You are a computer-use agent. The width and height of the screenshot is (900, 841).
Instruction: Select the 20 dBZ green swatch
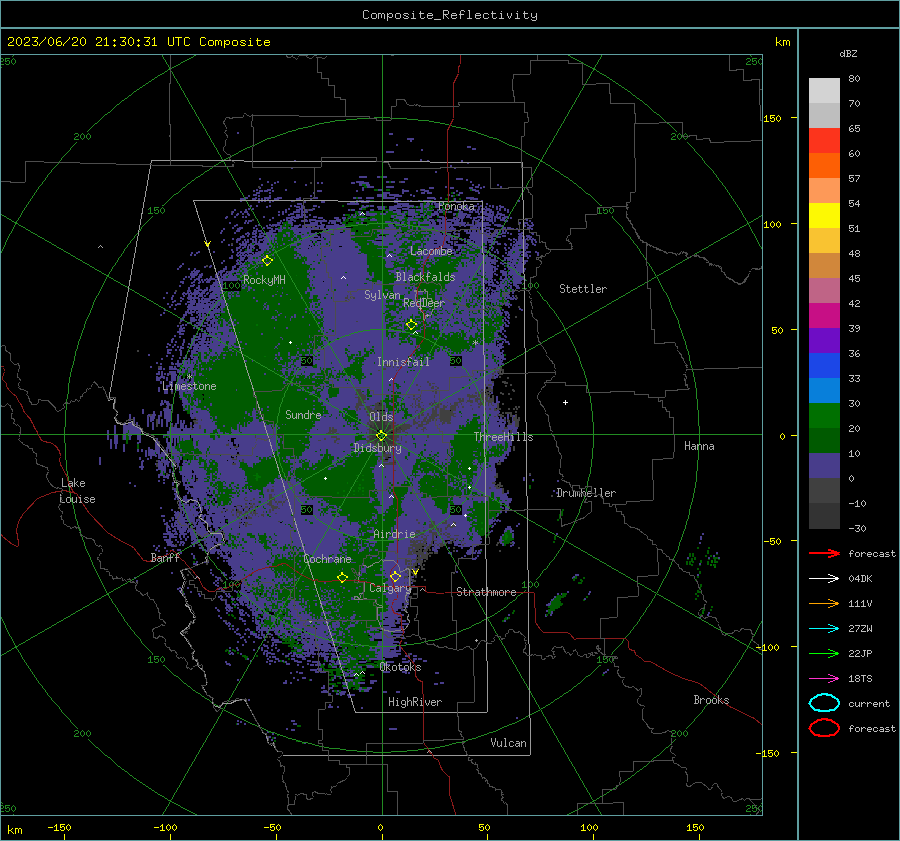pyautogui.click(x=824, y=440)
